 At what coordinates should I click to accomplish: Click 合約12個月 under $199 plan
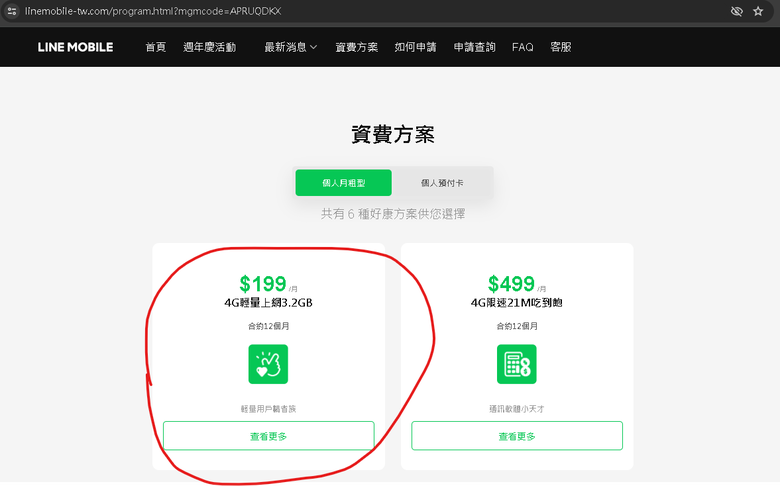pos(269,326)
